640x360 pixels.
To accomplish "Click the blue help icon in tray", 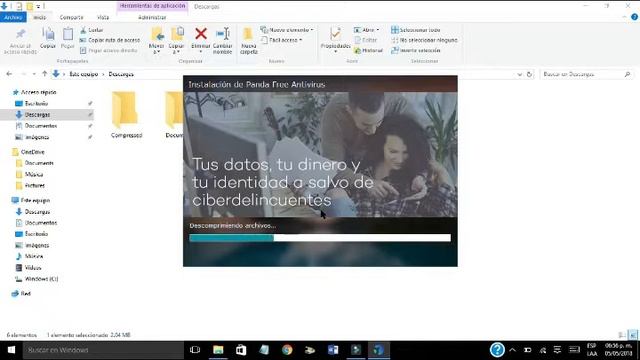I will click(497, 350).
